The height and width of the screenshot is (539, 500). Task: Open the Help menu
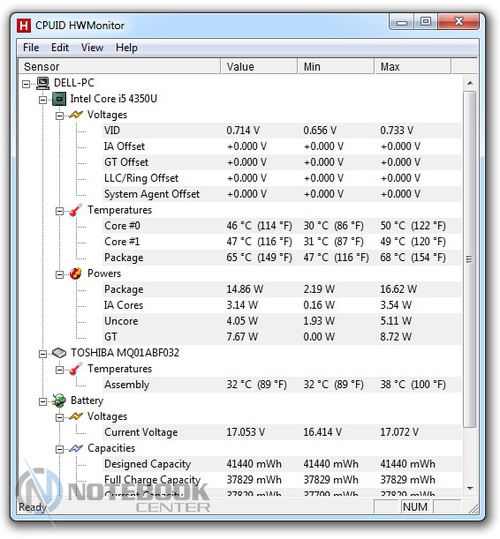[126, 47]
